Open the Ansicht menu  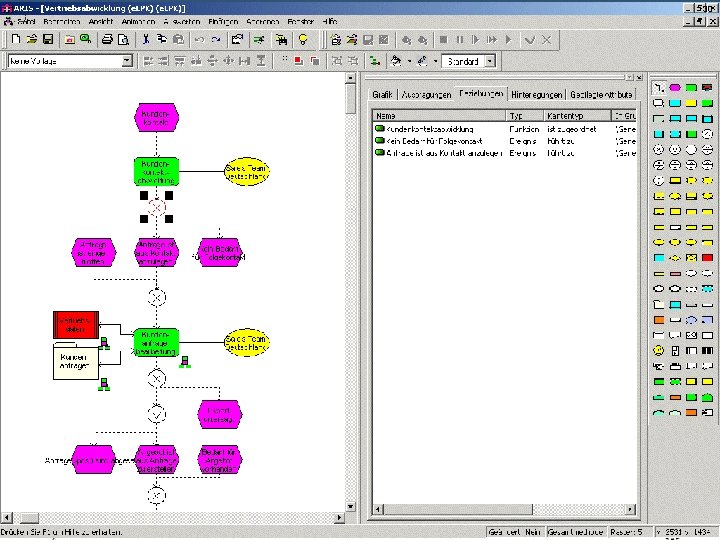[100, 21]
